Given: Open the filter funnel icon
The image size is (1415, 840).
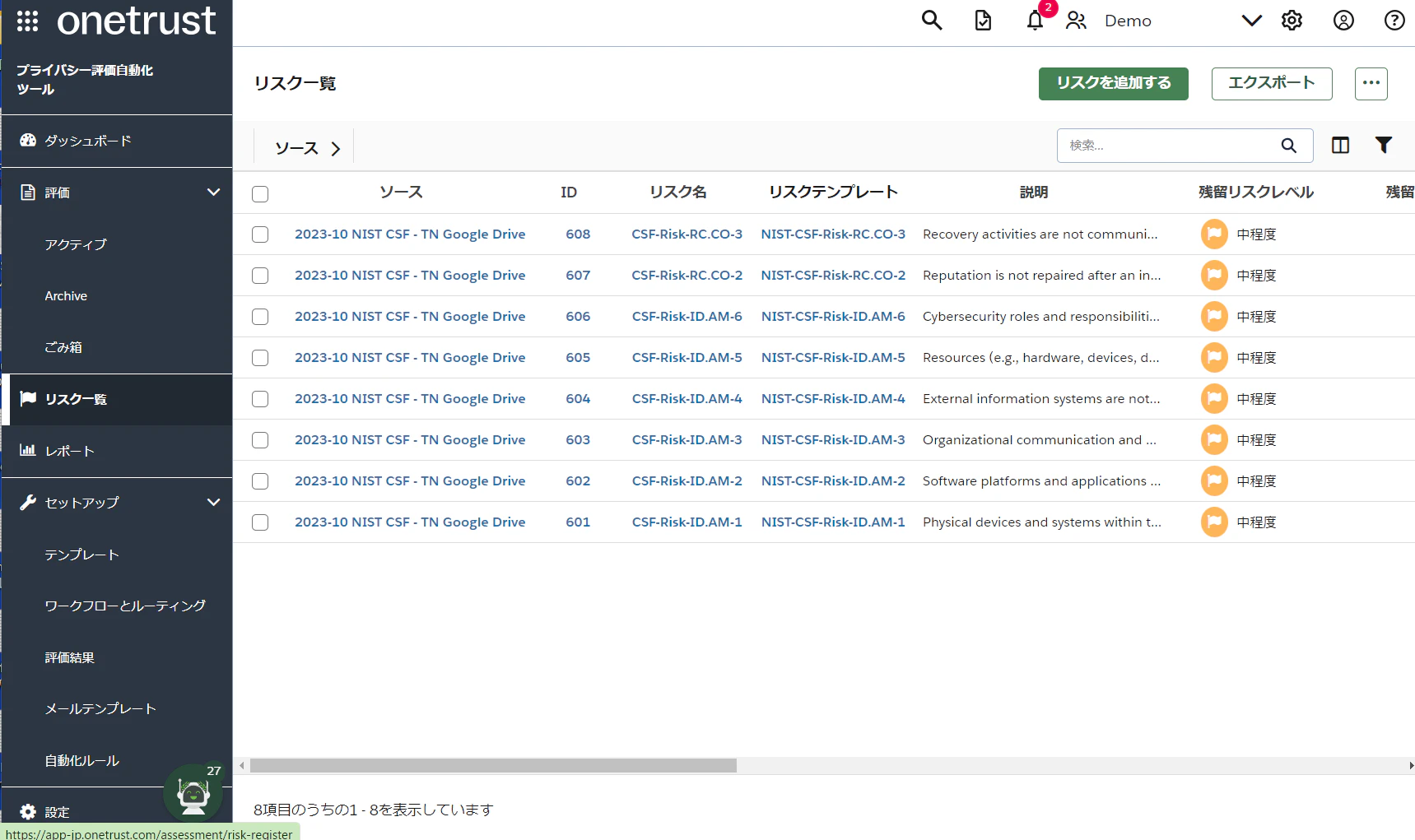Looking at the screenshot, I should coord(1384,145).
